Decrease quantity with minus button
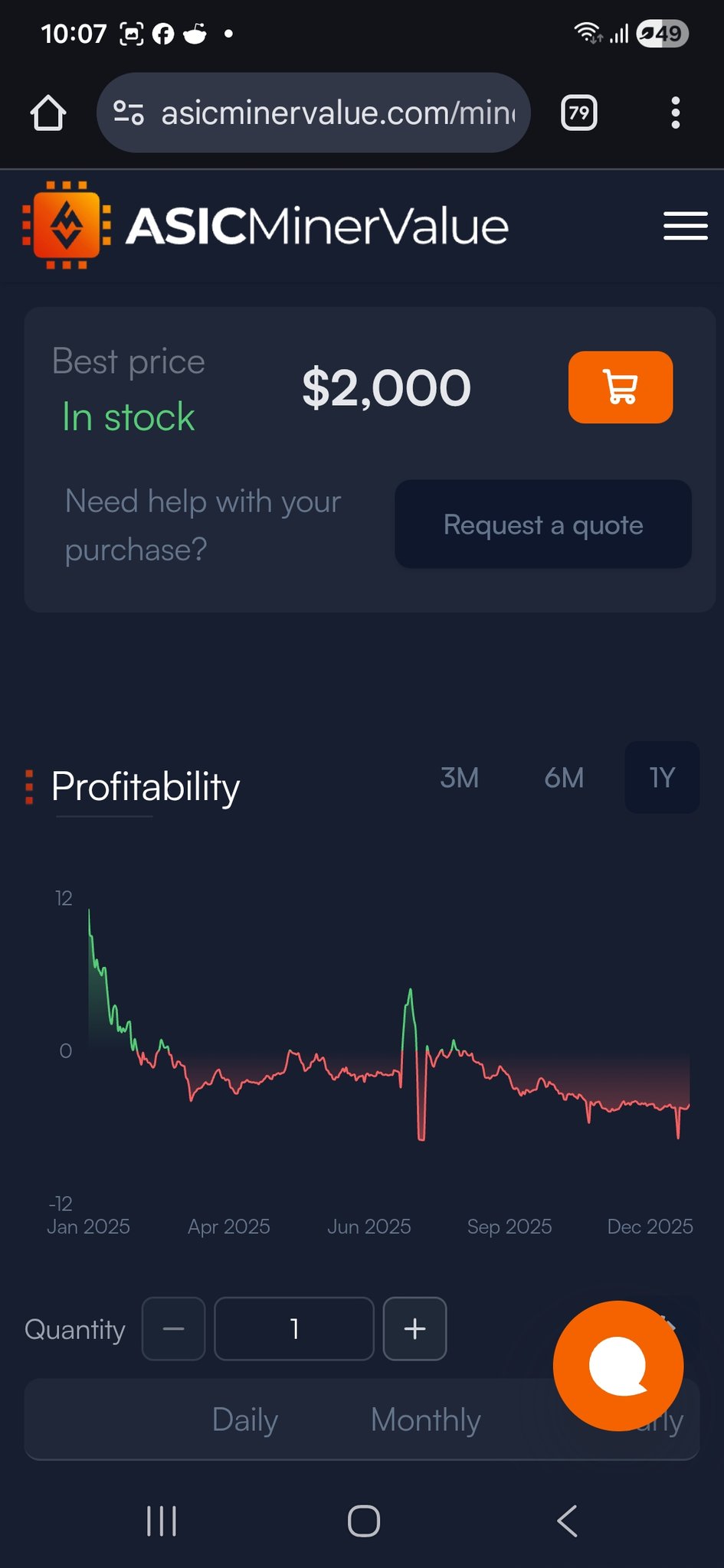 pos(174,1328)
